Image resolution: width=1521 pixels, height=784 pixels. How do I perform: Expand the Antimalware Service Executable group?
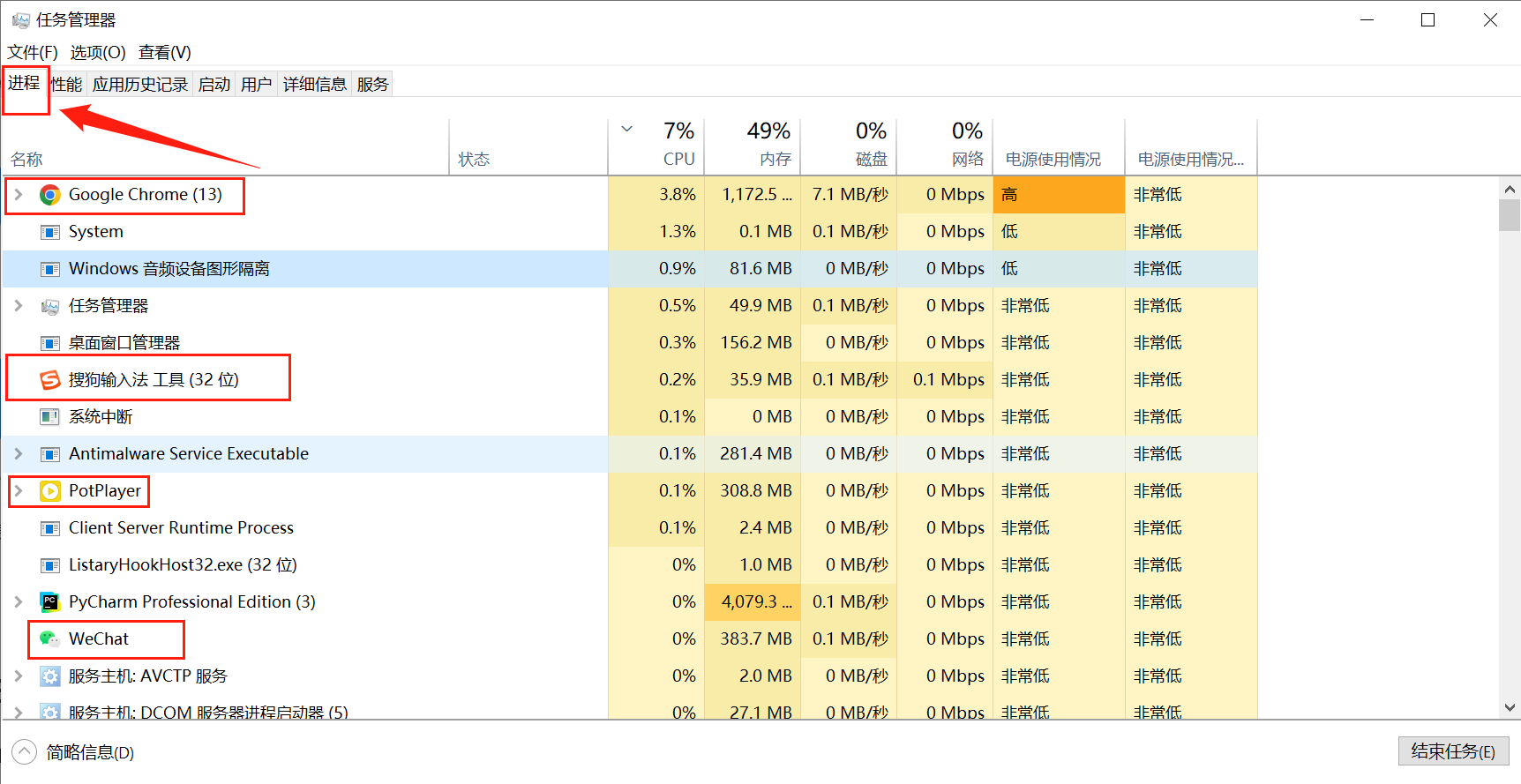[x=19, y=454]
